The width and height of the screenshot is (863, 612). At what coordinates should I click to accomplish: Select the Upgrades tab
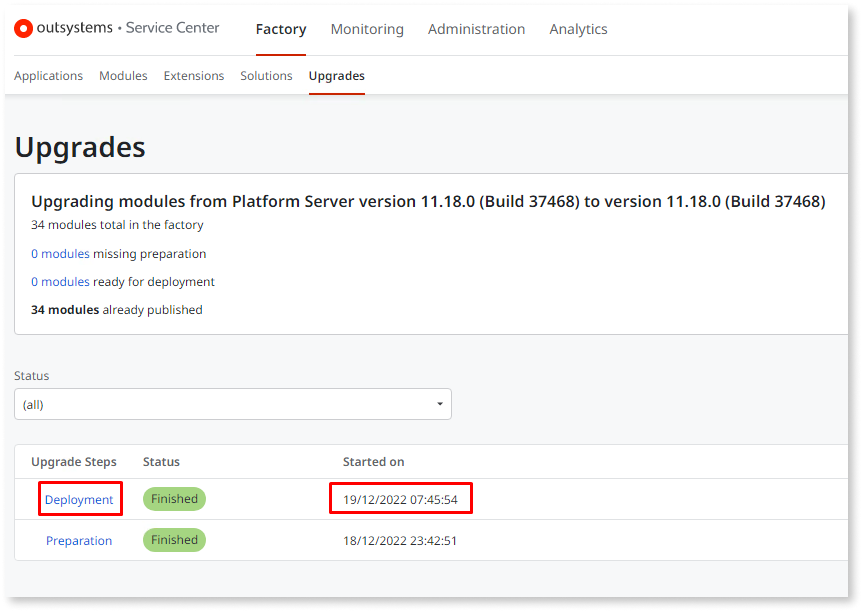pos(336,75)
